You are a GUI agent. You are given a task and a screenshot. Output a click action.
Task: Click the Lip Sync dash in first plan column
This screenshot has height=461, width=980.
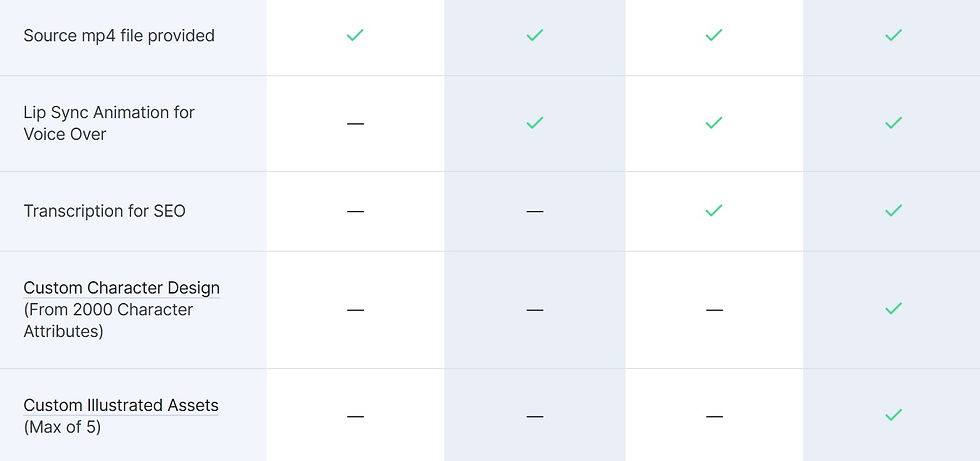[355, 123]
